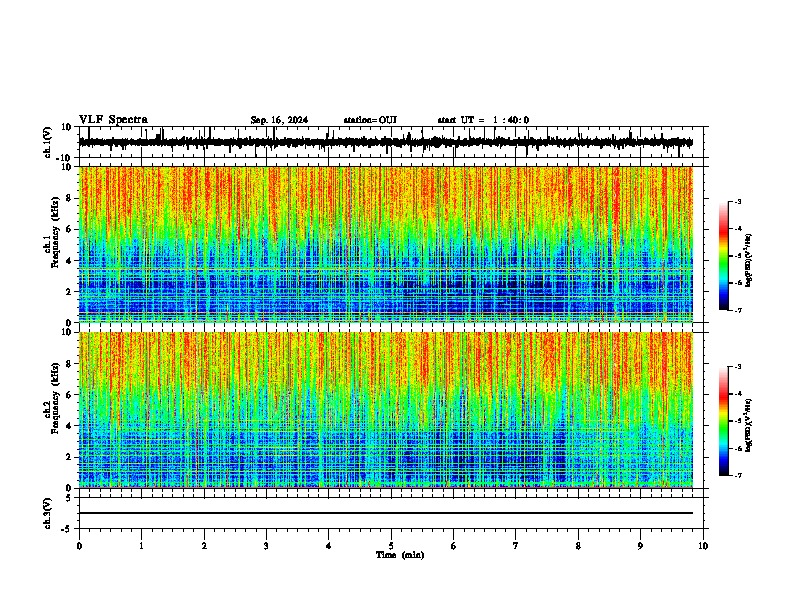Select the ch.1 spectrogram color bar
Viewport: 792px width, 612px height.
[x=724, y=256]
